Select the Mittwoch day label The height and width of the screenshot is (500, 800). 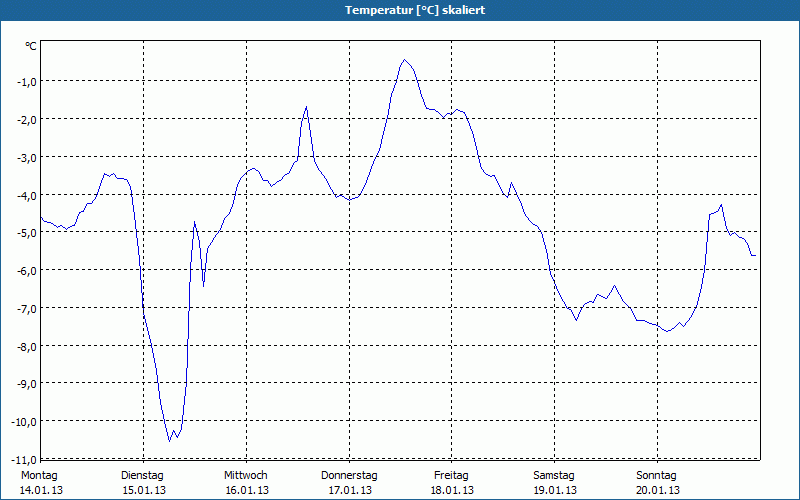pos(246,476)
